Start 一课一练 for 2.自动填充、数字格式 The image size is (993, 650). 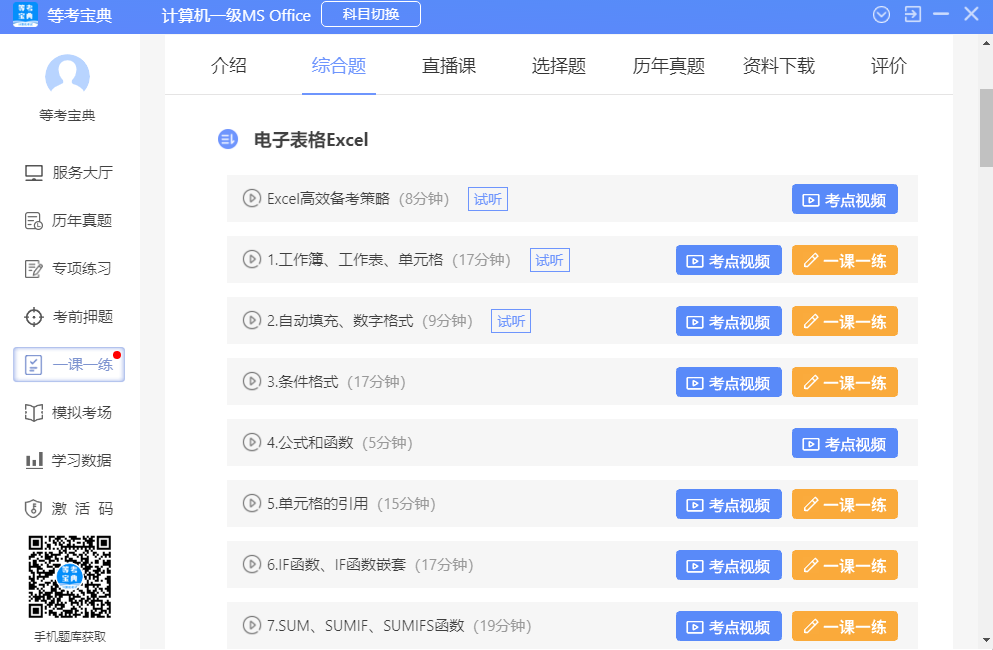point(844,321)
